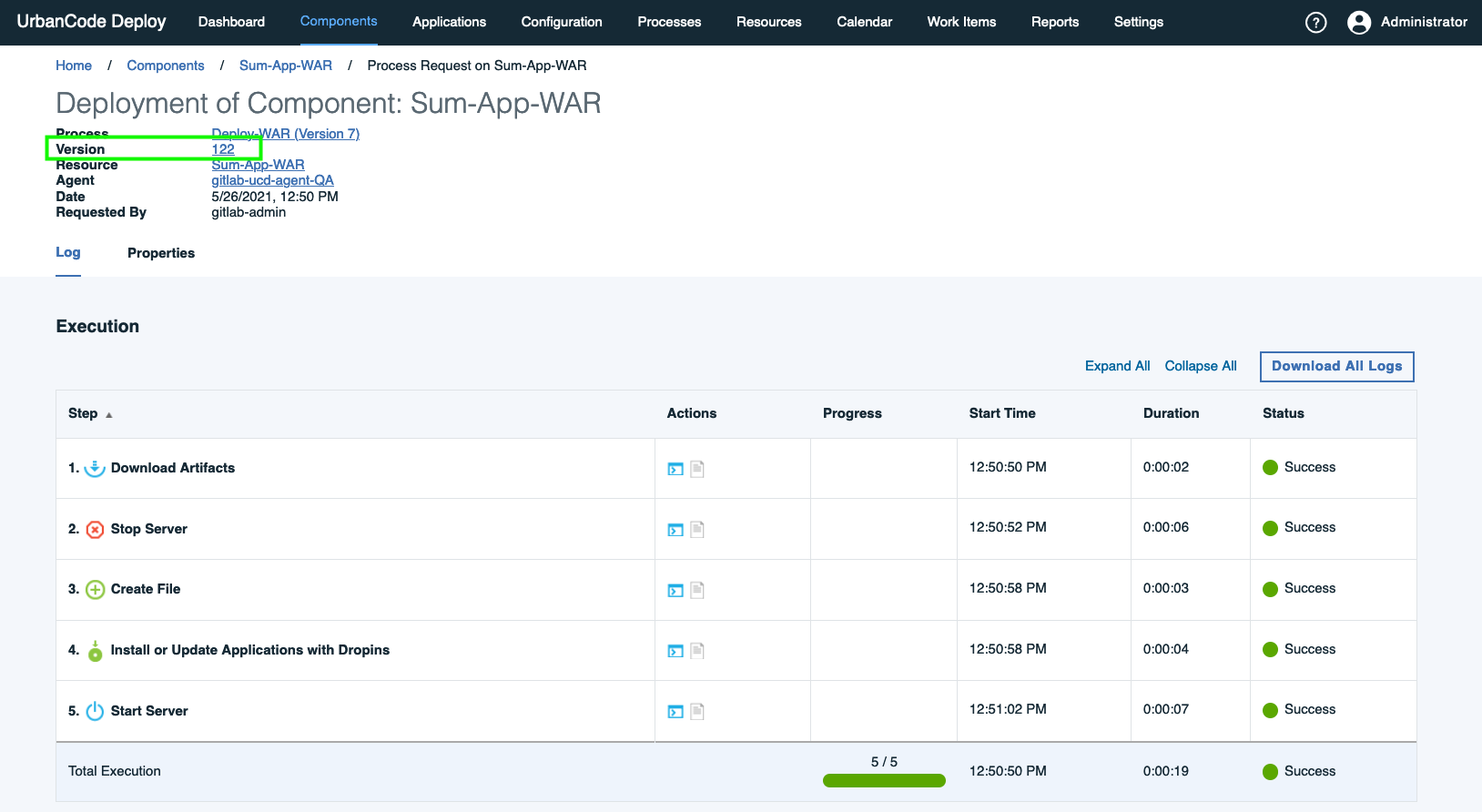This screenshot has height=812, width=1482.
Task: Click the Progress column header
Action: pos(852,413)
